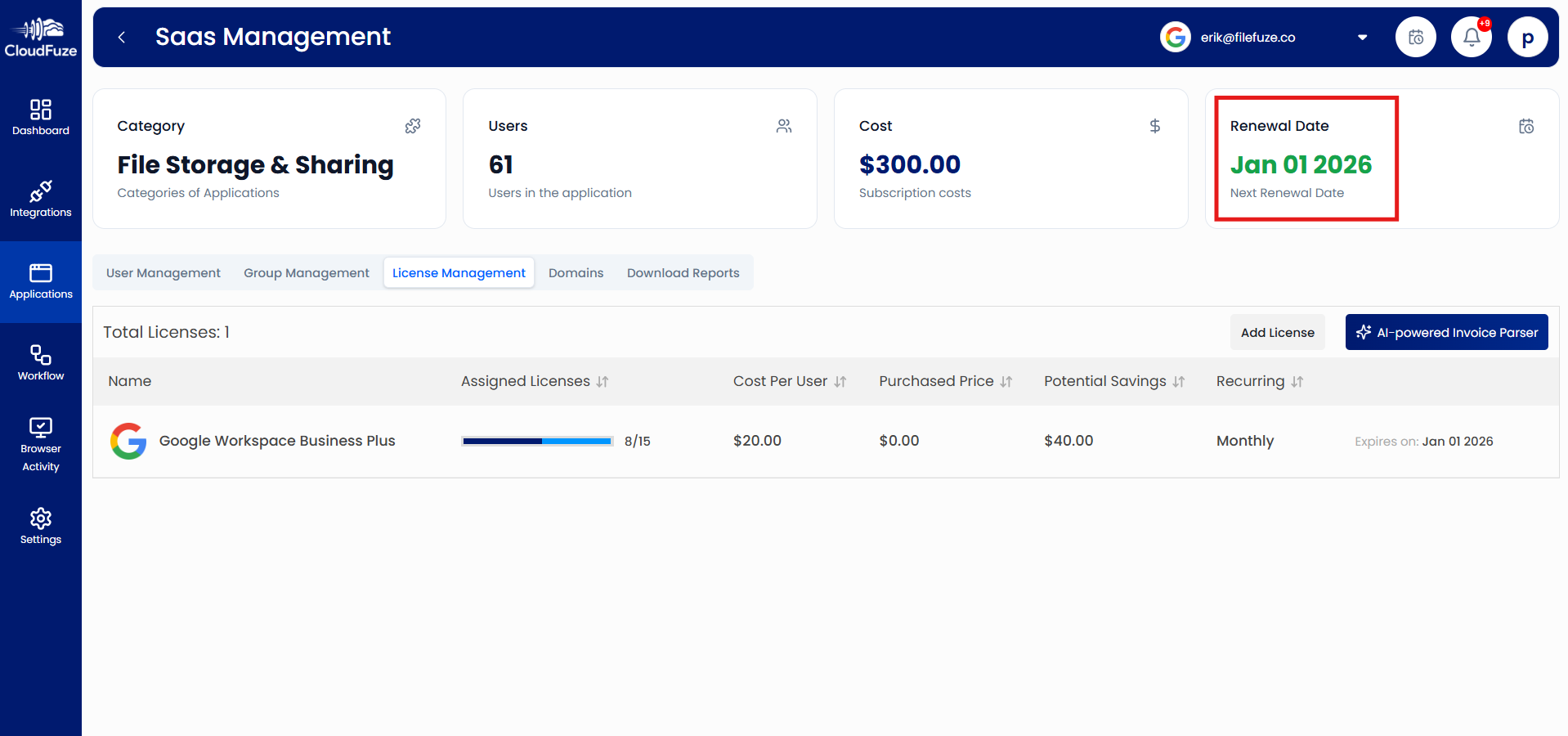Viewport: 1568px width, 736px height.
Task: Click the Google logo beside Google Workspace Business Plus
Action: (x=128, y=441)
